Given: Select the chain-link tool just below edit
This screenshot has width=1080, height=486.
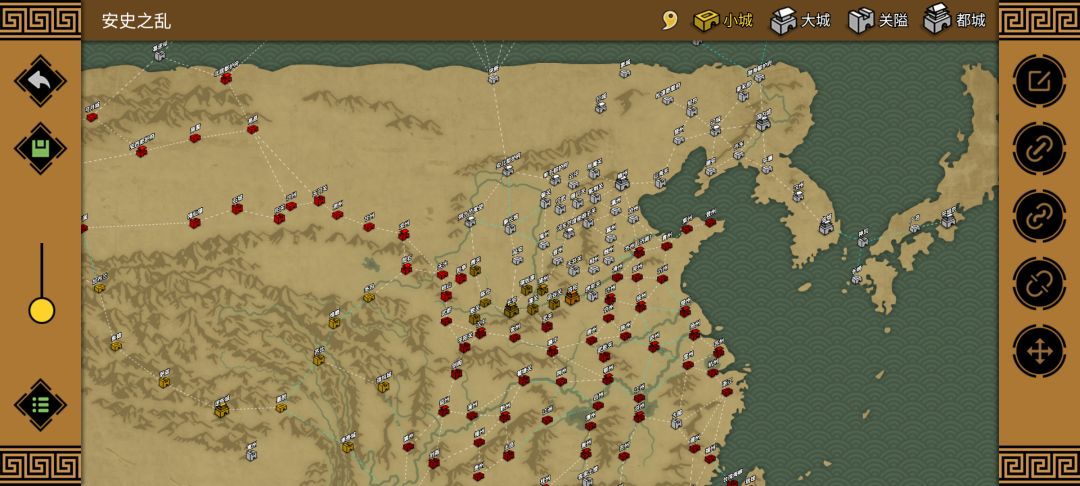Looking at the screenshot, I should [1039, 149].
